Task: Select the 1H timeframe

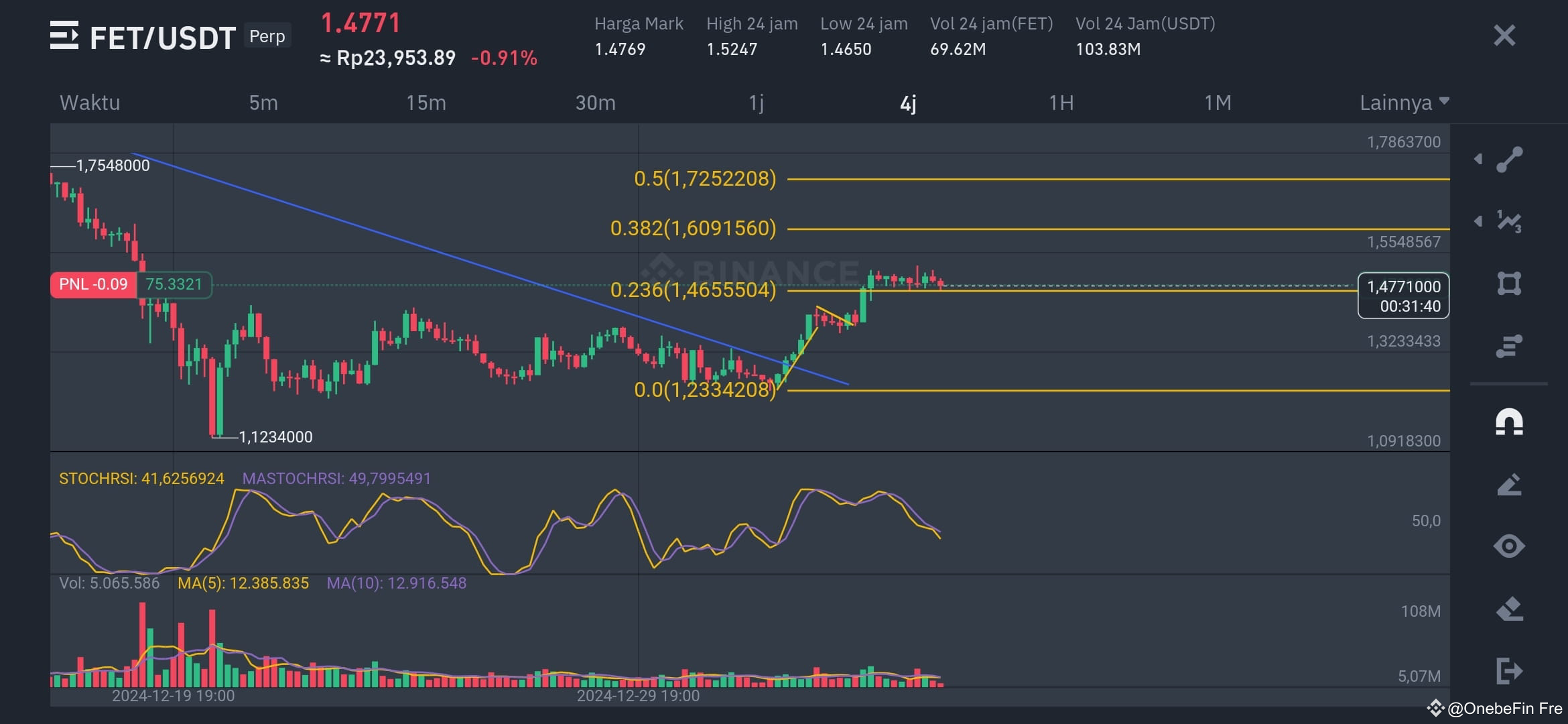Action: click(x=1061, y=103)
